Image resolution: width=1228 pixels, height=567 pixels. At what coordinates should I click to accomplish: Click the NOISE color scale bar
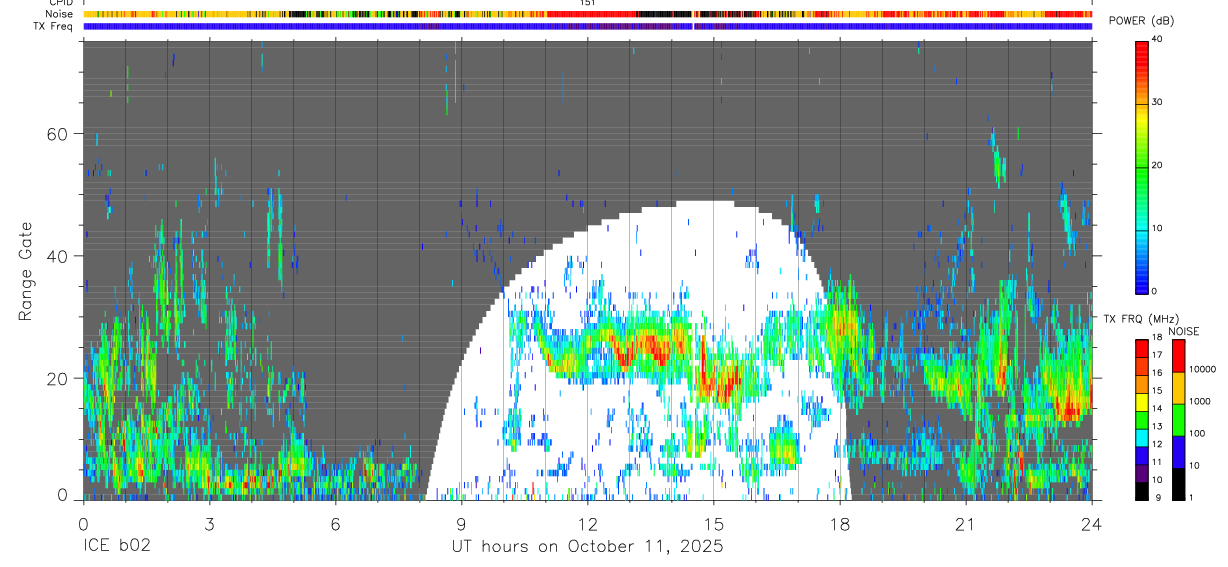[x=1178, y=419]
